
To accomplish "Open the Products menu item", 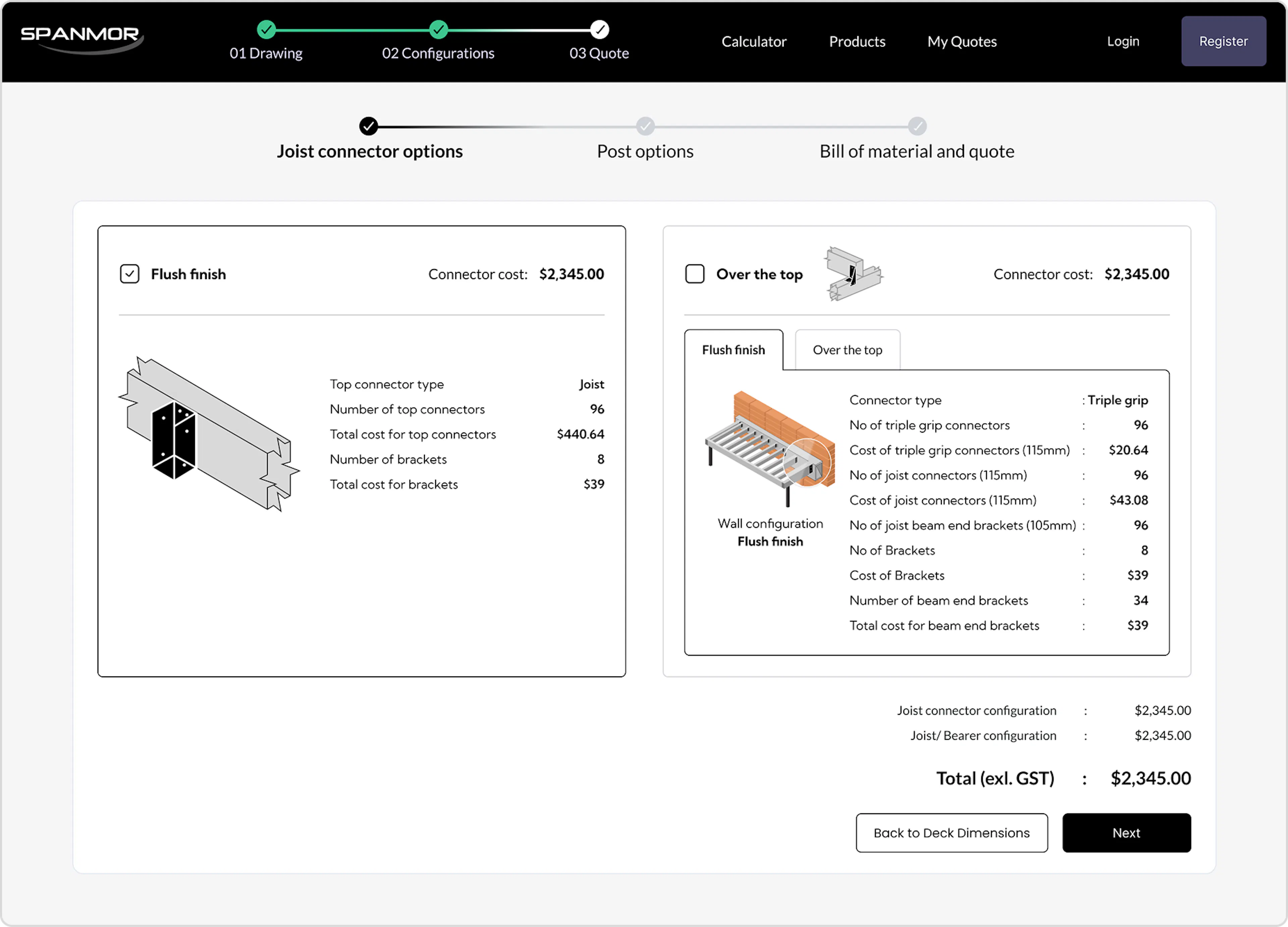I will click(x=856, y=42).
